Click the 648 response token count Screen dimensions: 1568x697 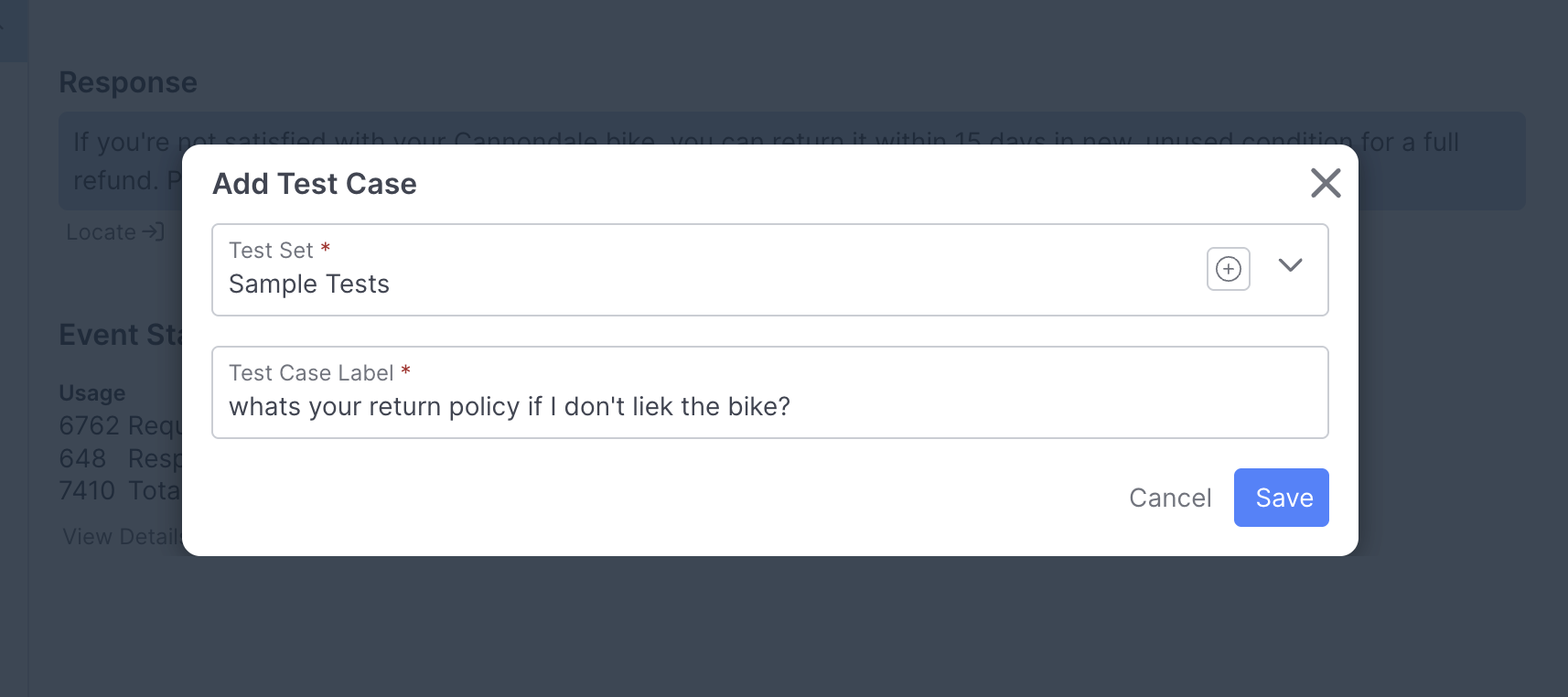click(x=82, y=458)
